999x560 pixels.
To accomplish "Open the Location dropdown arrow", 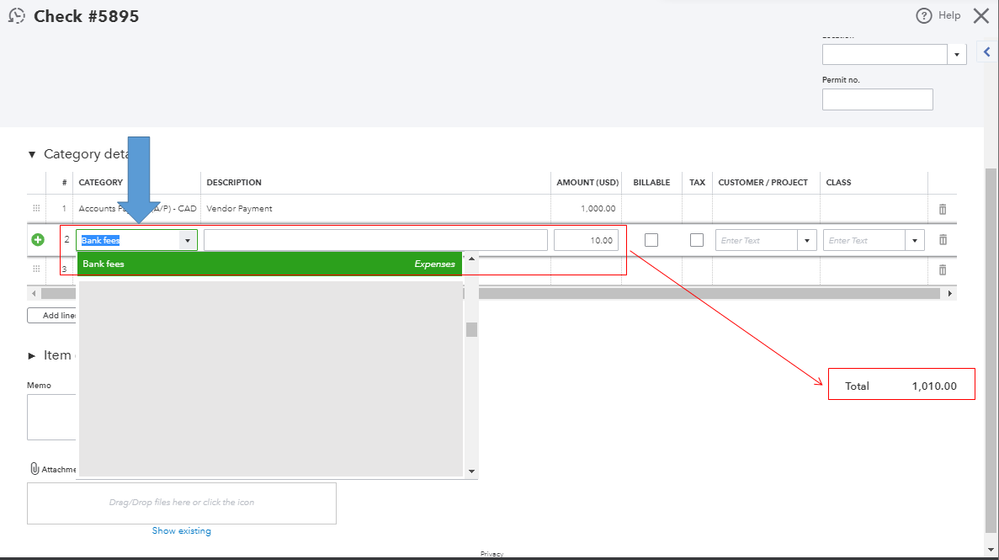I will click(956, 55).
